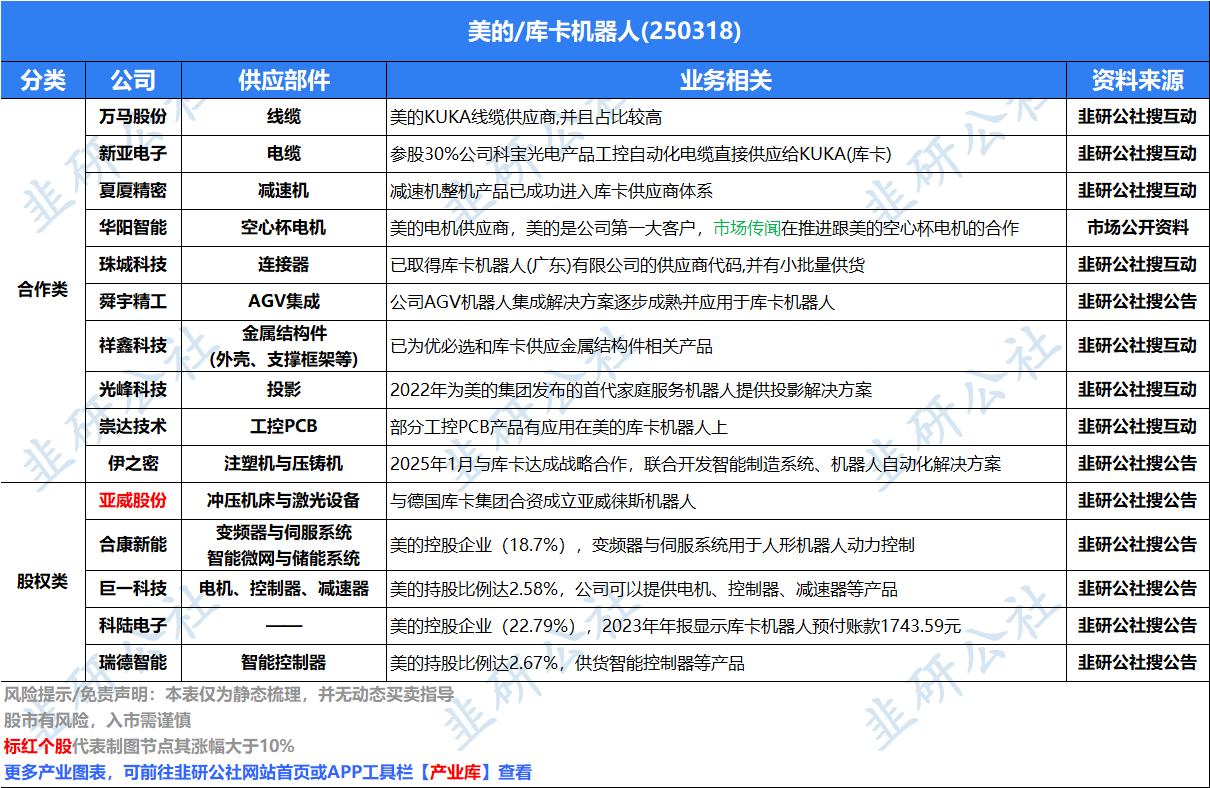Click company name 舜宇精工
The width and height of the screenshot is (1210, 788).
(133, 301)
